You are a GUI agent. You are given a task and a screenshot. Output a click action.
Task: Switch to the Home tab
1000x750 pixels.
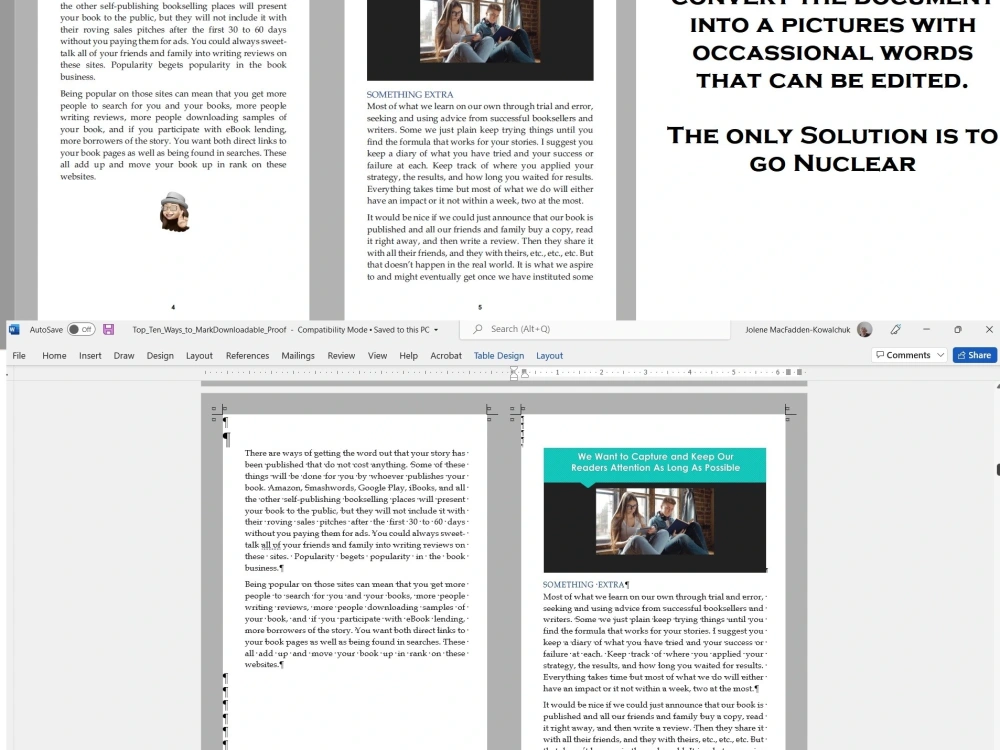pyautogui.click(x=54, y=356)
